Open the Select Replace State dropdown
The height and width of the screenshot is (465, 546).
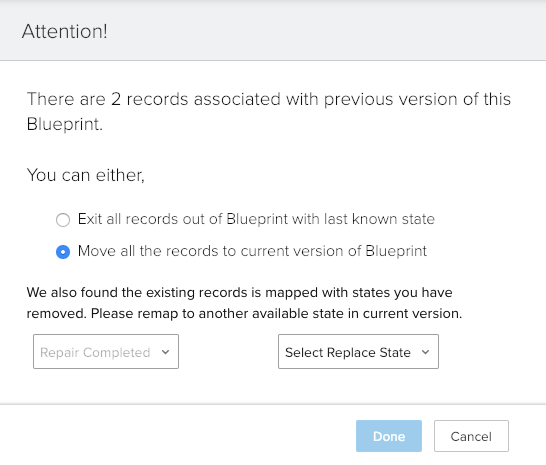[358, 351]
